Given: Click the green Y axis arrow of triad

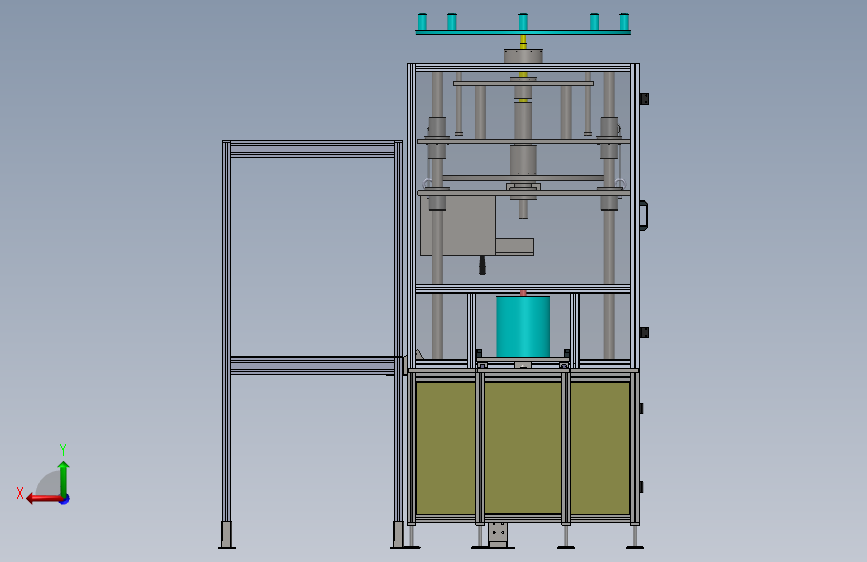Looking at the screenshot, I should 64,478.
